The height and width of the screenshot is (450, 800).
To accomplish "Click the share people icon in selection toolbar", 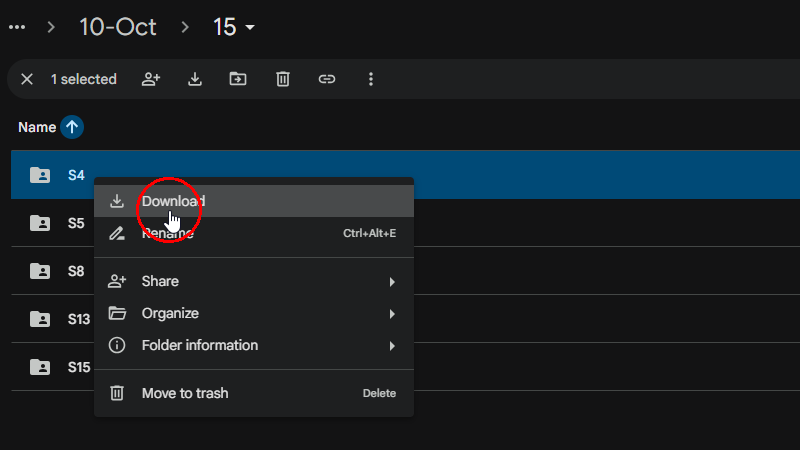I will (151, 79).
